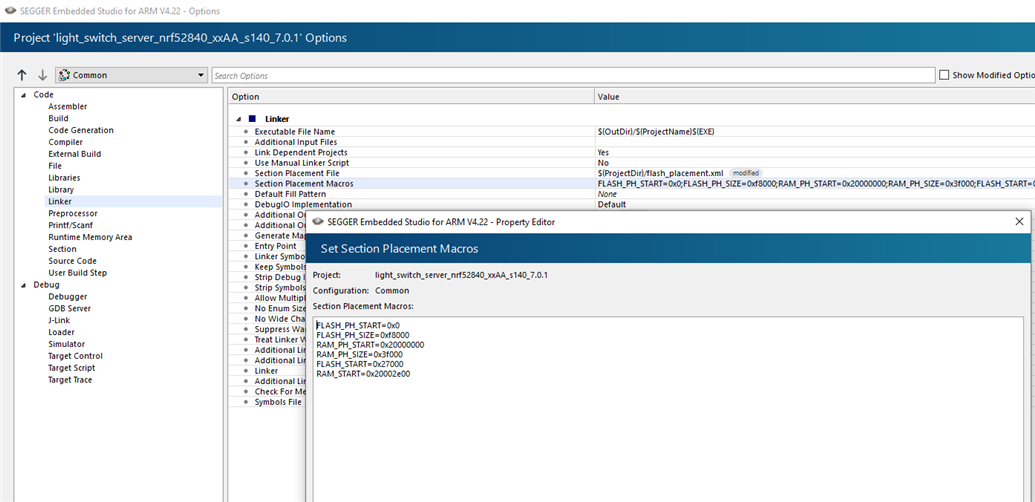
Task: Select Debugger category
Action: pyautogui.click(x=67, y=296)
